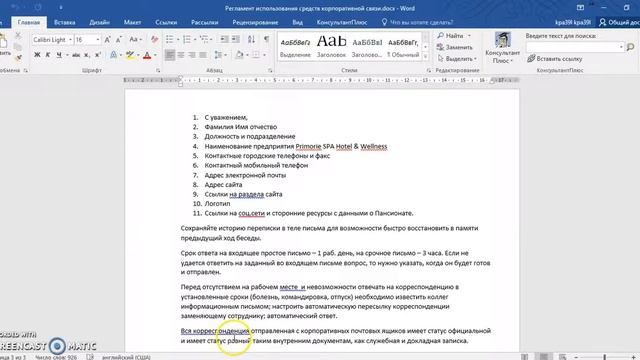Toggle italic (К) formatting

(x=48, y=55)
